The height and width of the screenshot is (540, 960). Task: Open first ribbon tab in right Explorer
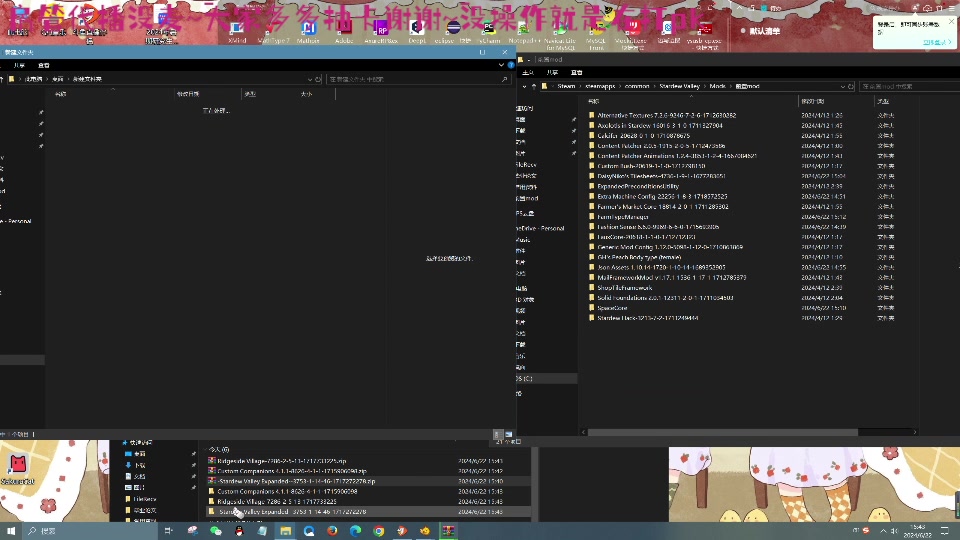pos(528,72)
